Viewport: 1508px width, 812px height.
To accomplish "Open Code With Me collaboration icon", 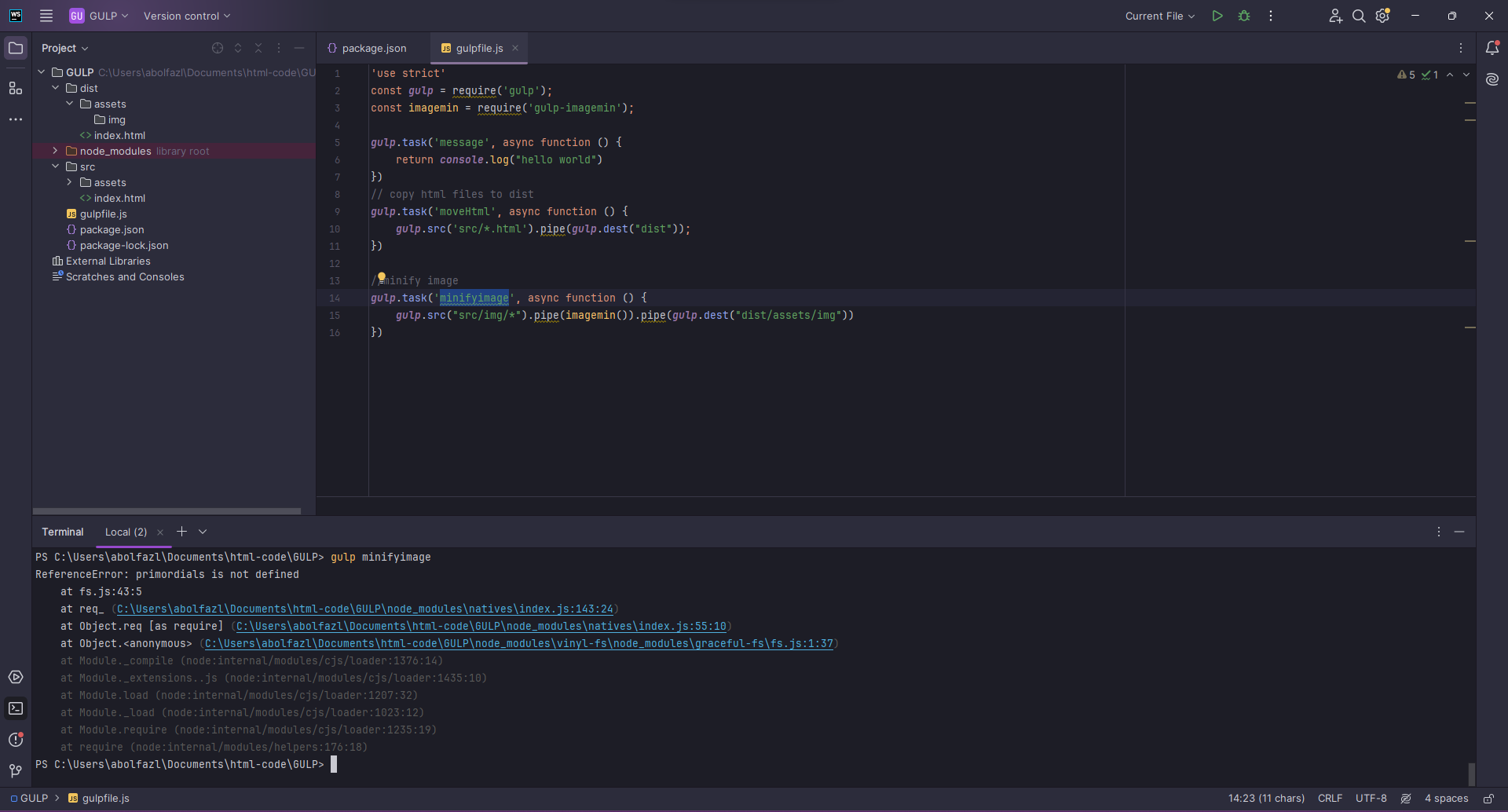I will pyautogui.click(x=1335, y=16).
